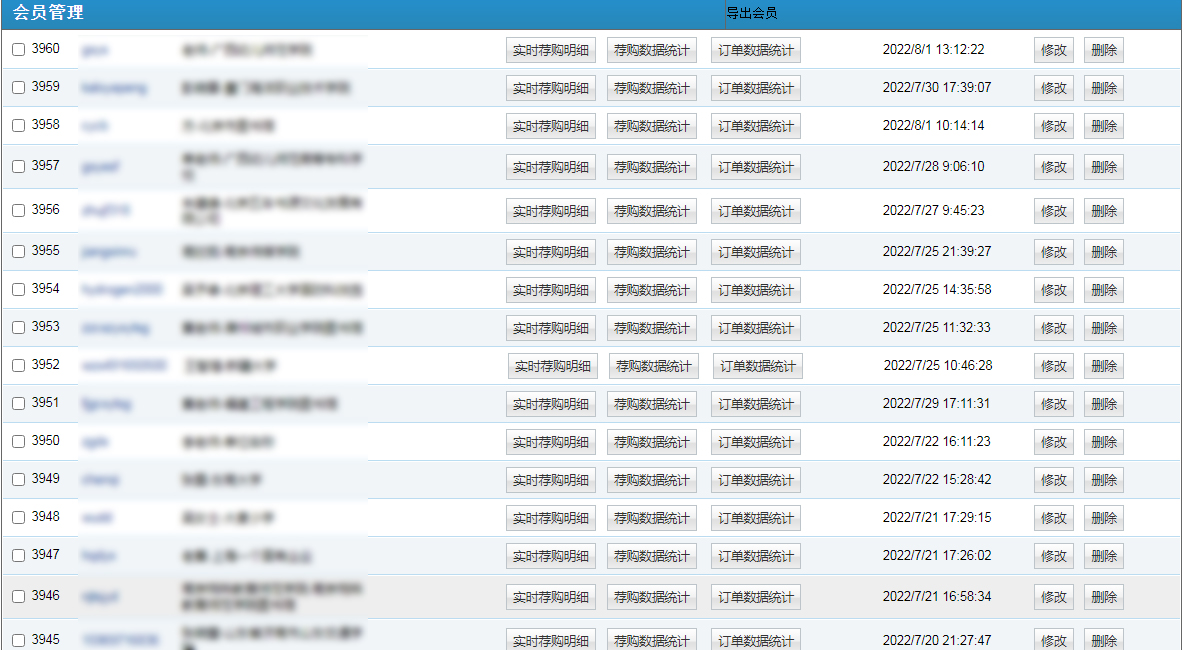Image resolution: width=1185 pixels, height=650 pixels.
Task: Click the 会员管理 header title
Action: (x=48, y=13)
